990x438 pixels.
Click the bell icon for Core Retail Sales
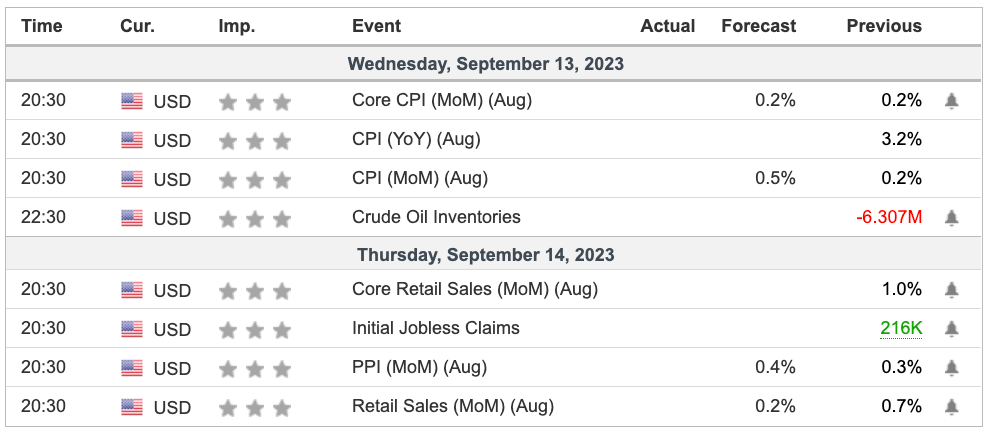[951, 290]
